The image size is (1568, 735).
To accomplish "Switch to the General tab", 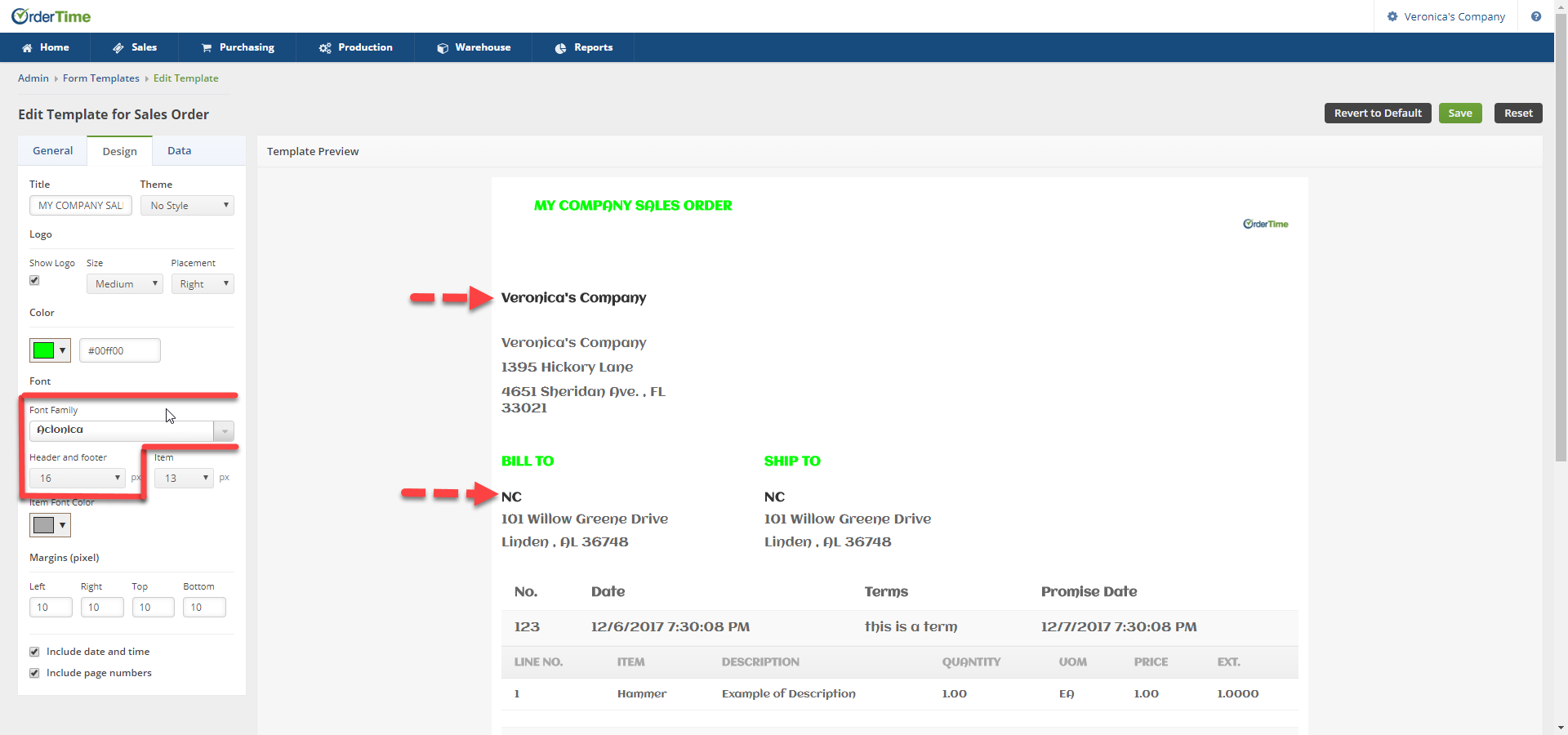I will 53,151.
